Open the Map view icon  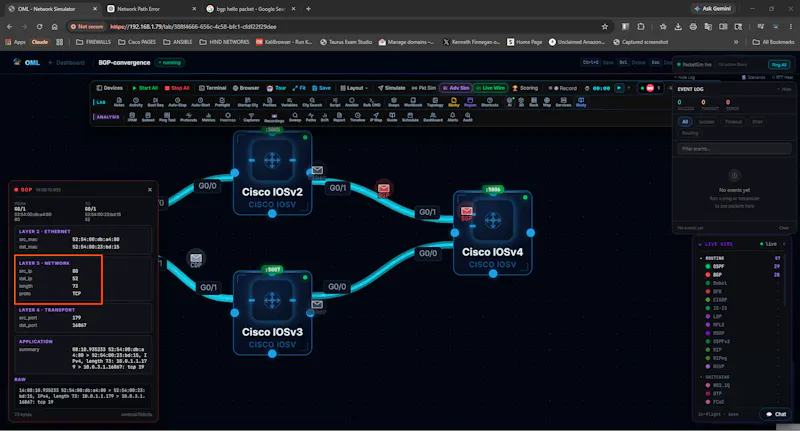[x=547, y=102]
